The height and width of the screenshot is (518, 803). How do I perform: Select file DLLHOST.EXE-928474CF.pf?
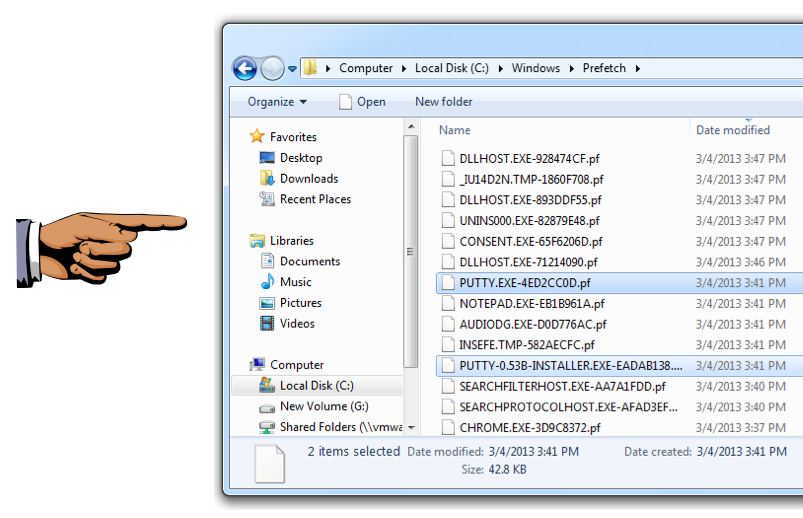[x=529, y=159]
